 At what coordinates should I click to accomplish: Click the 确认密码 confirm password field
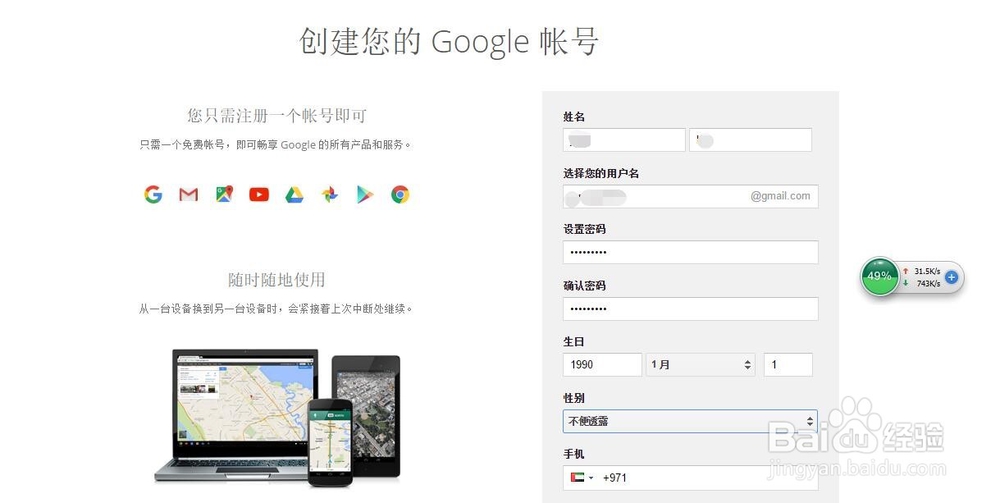click(x=691, y=309)
